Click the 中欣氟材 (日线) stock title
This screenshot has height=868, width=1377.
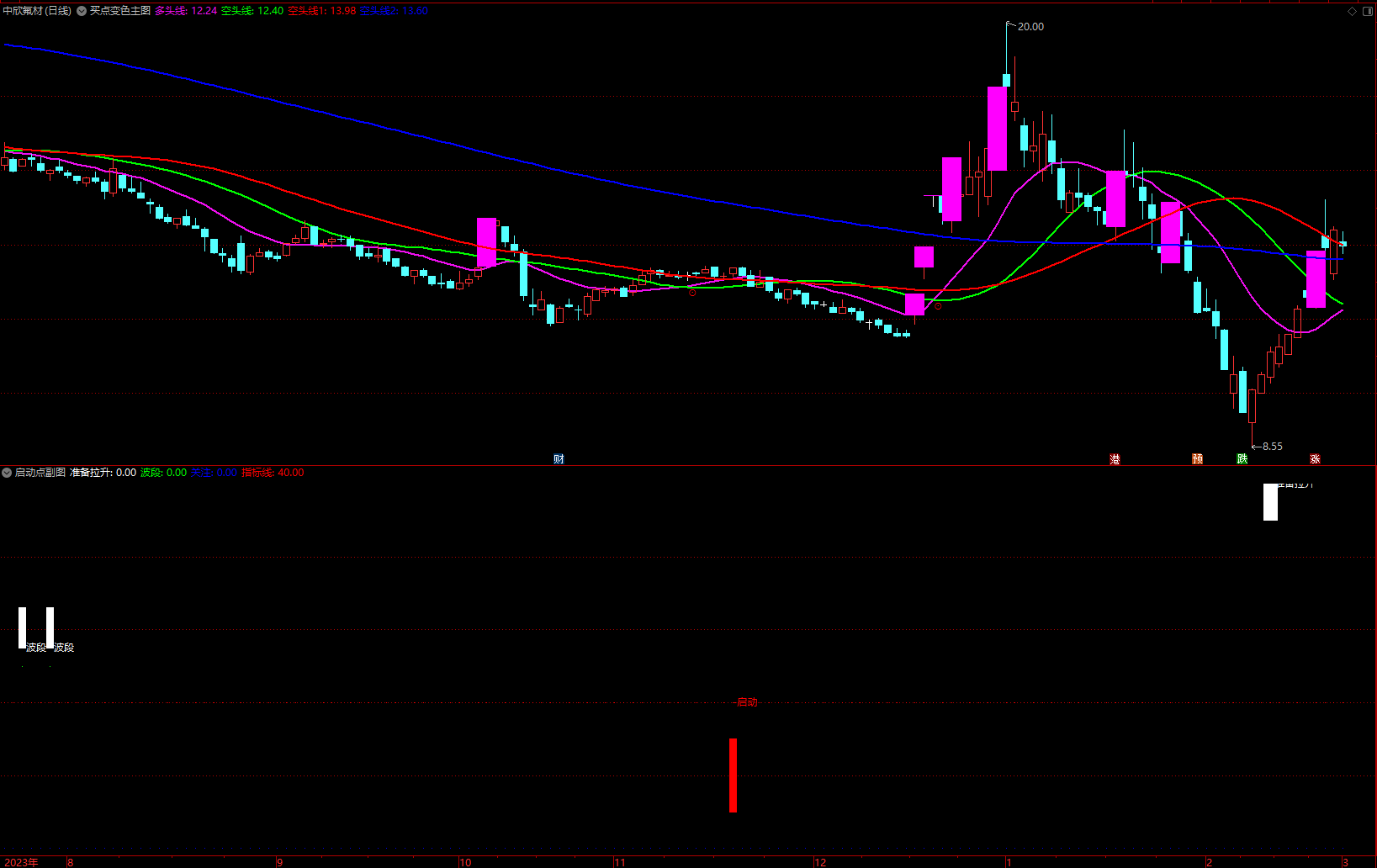click(x=37, y=11)
